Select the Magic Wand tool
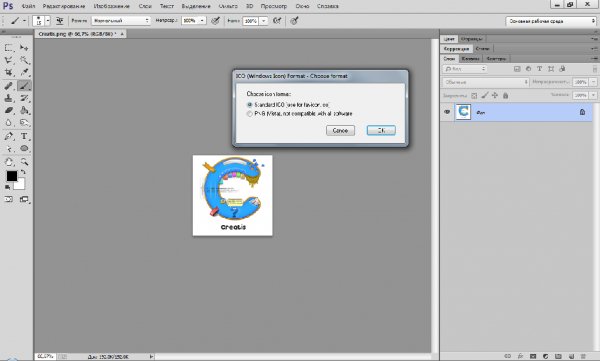 (24, 60)
